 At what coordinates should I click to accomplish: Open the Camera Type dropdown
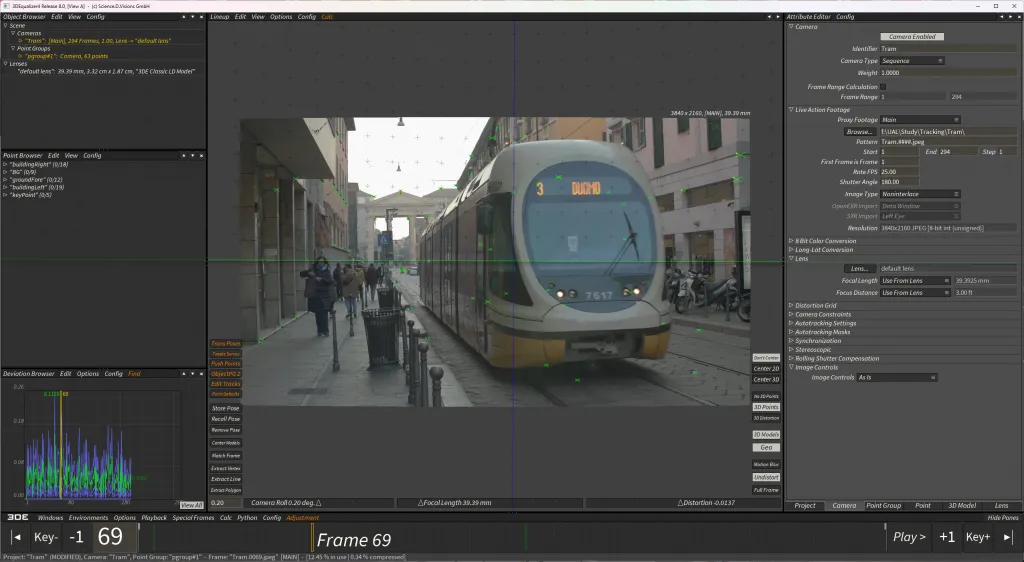pyautogui.click(x=912, y=61)
